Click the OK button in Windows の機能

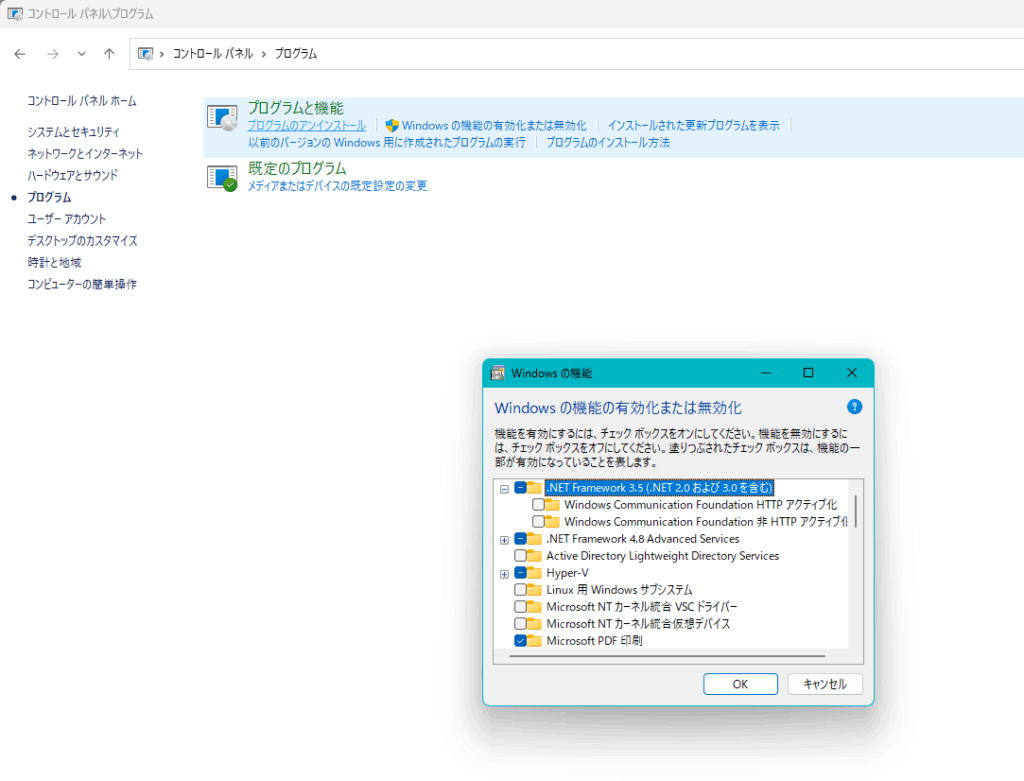coord(740,684)
